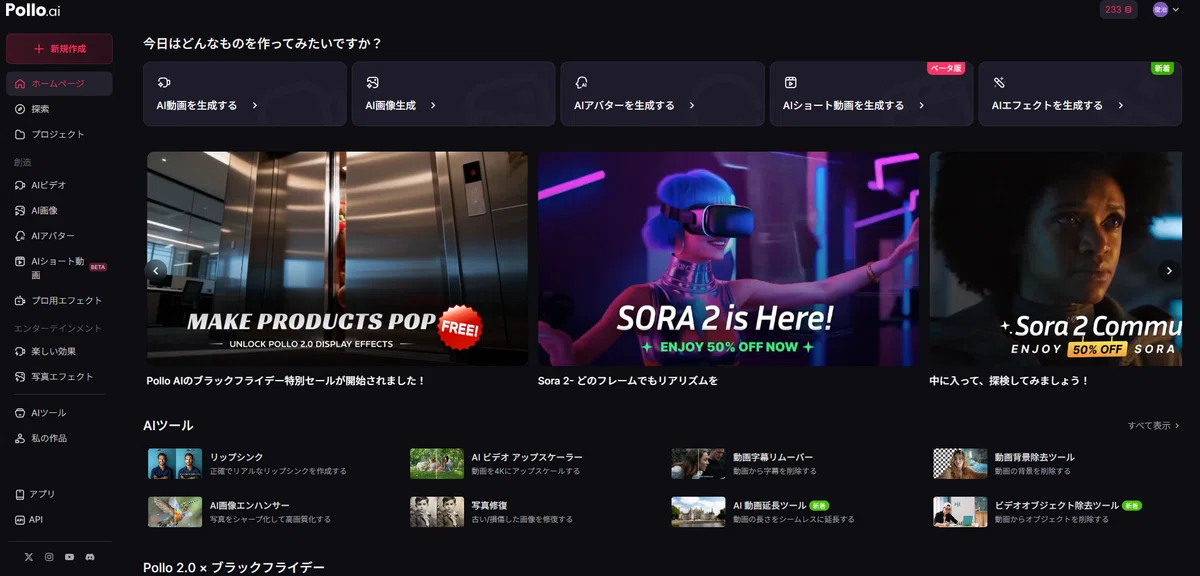Click the FREE! badge on banner

click(461, 328)
